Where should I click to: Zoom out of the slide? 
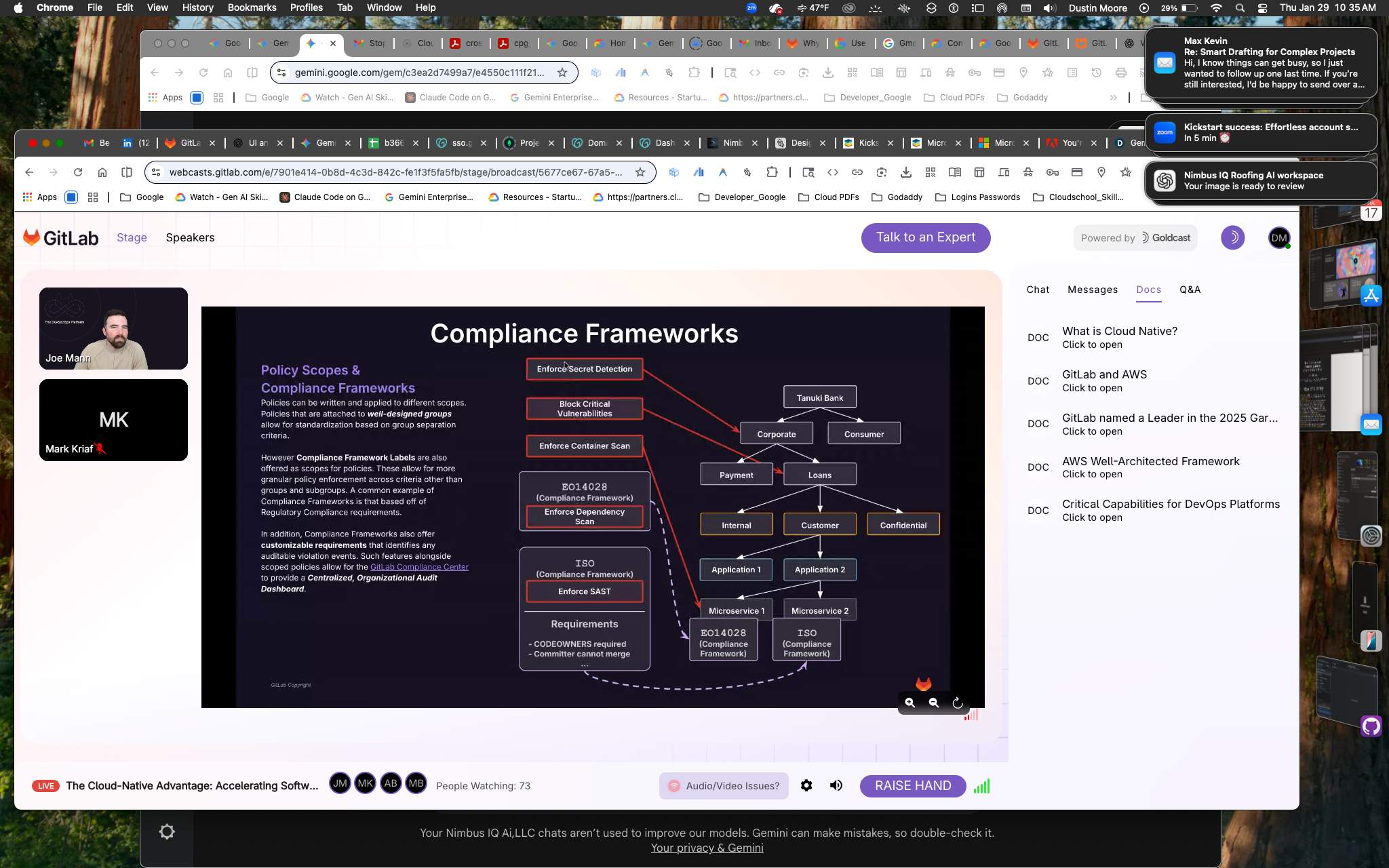click(x=933, y=703)
